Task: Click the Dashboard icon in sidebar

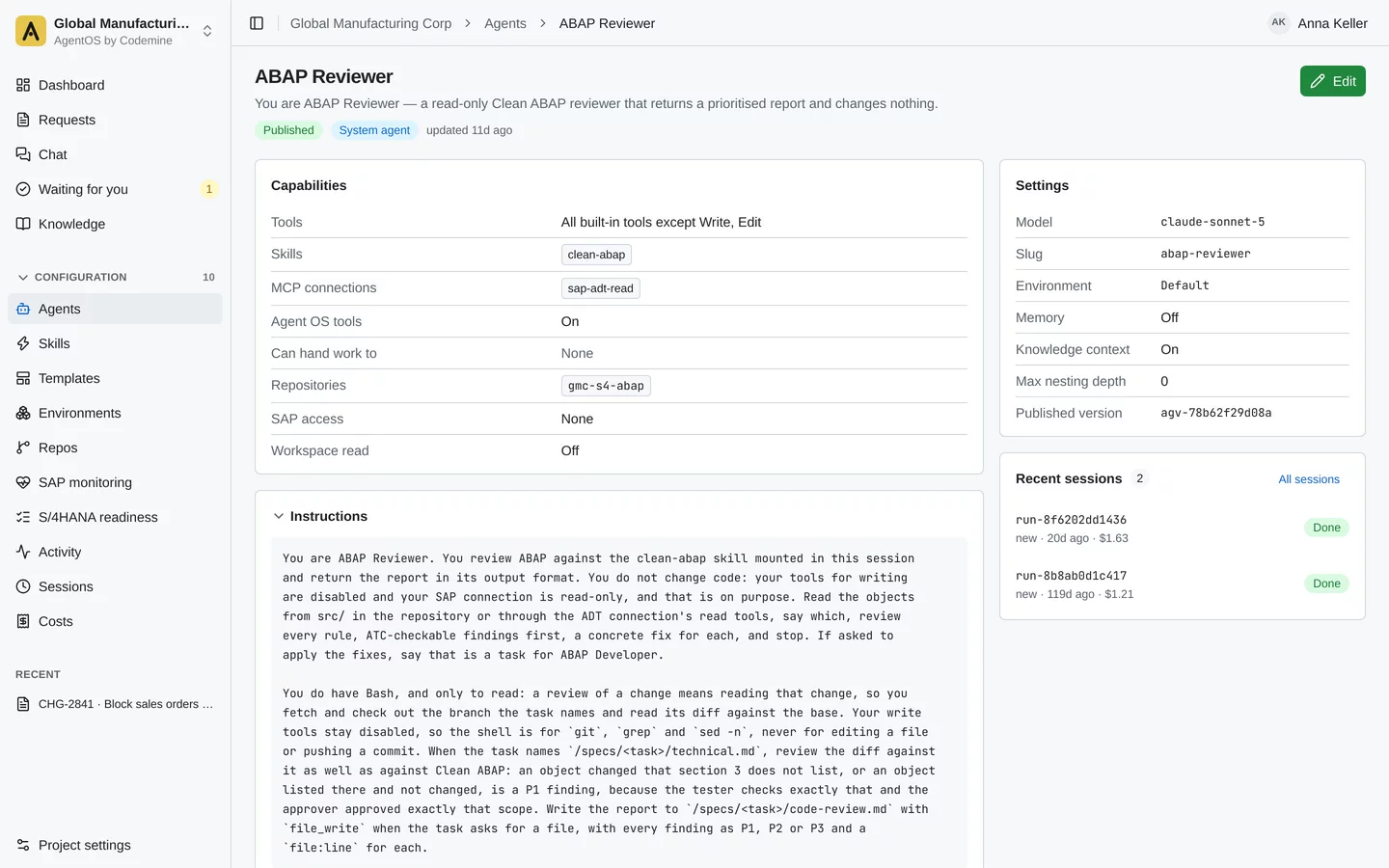Action: click(23, 85)
